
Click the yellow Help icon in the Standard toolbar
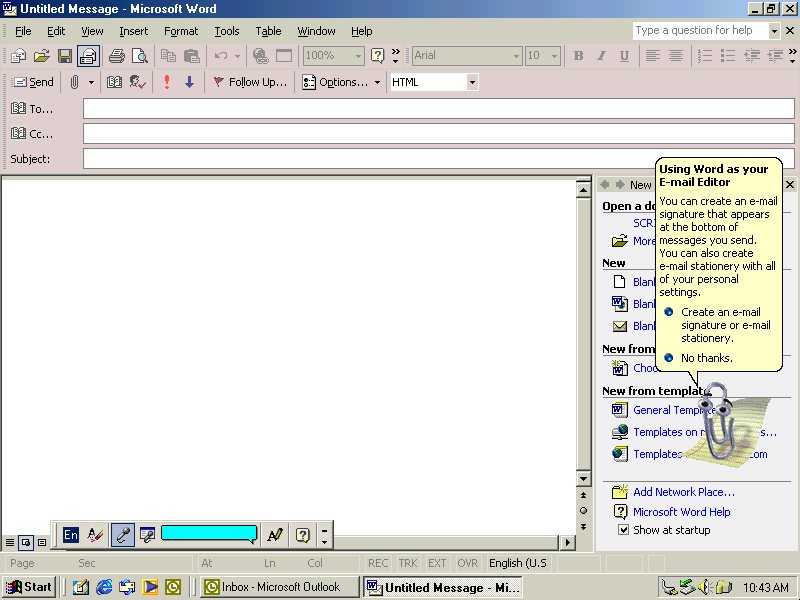coord(378,56)
